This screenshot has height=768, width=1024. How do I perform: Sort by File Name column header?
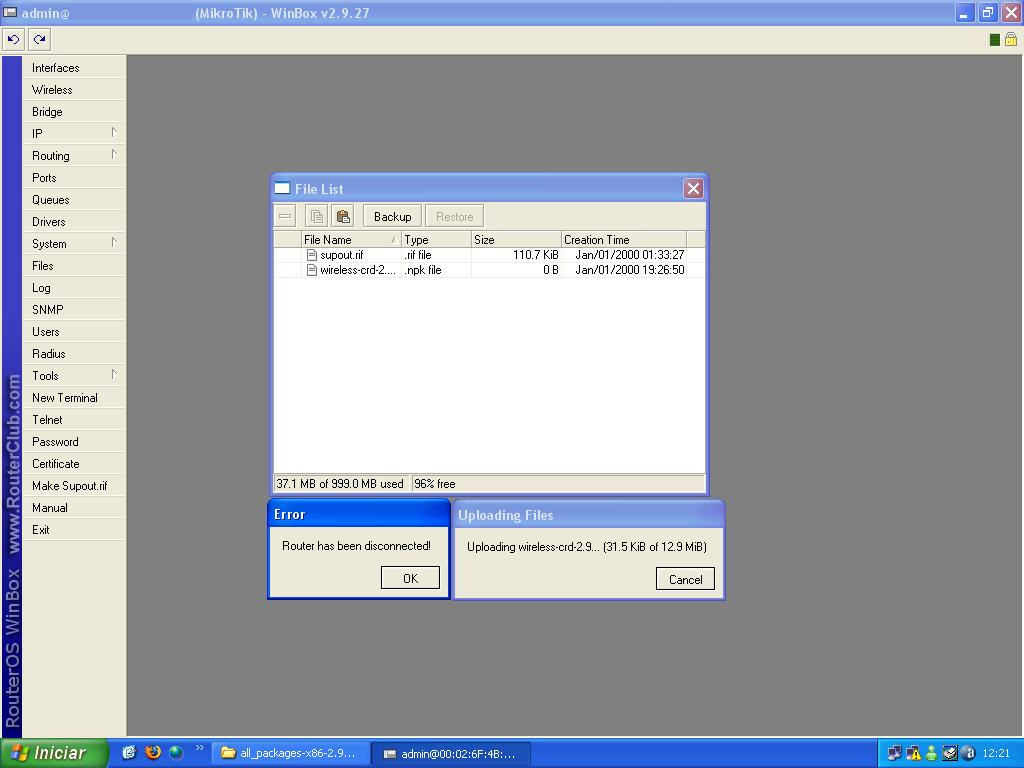point(351,239)
